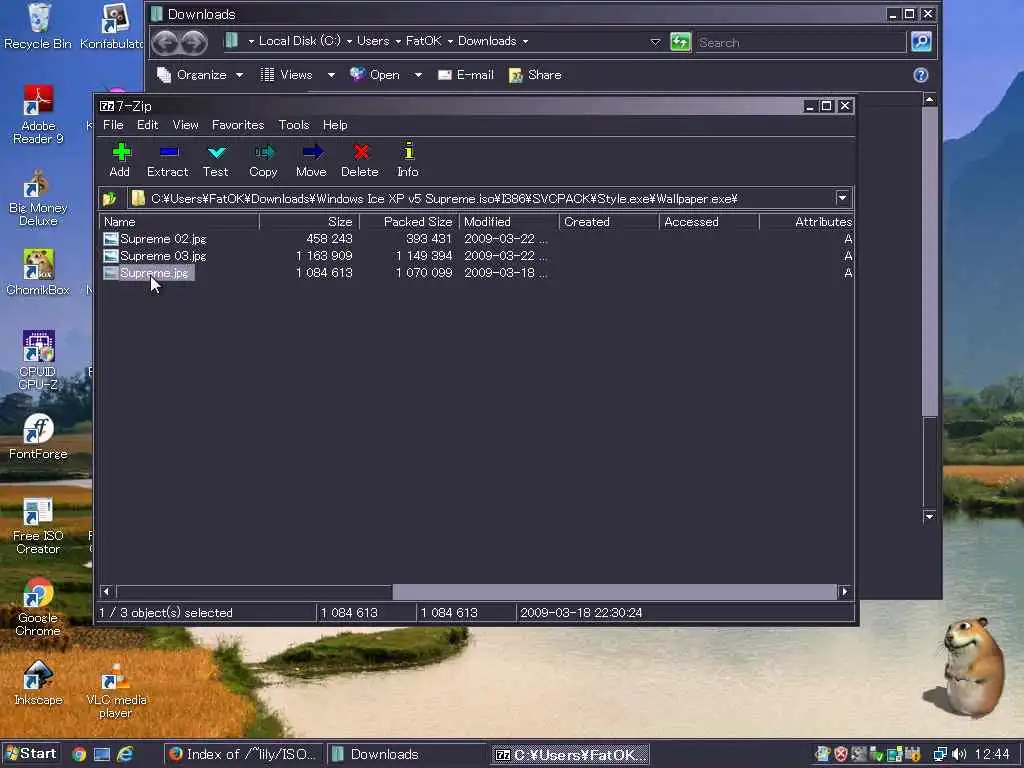The width and height of the screenshot is (1024, 768).
Task: Click the Chrome quick launch icon in taskbar
Action: coord(79,754)
